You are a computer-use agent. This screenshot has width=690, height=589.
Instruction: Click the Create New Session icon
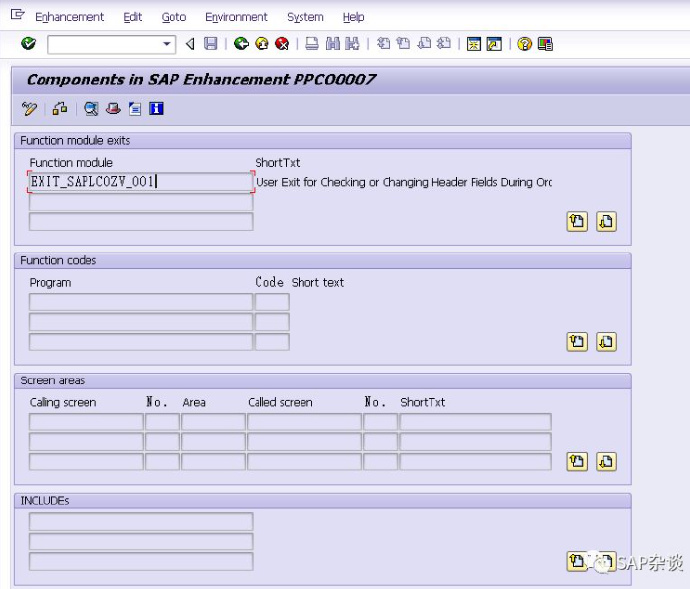coord(474,44)
